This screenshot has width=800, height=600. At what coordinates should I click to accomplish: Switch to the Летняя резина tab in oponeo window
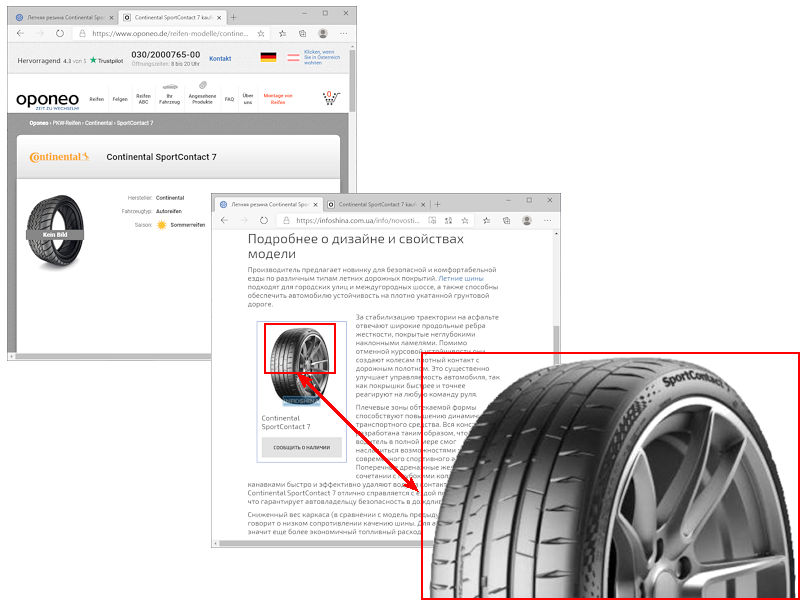[65, 17]
